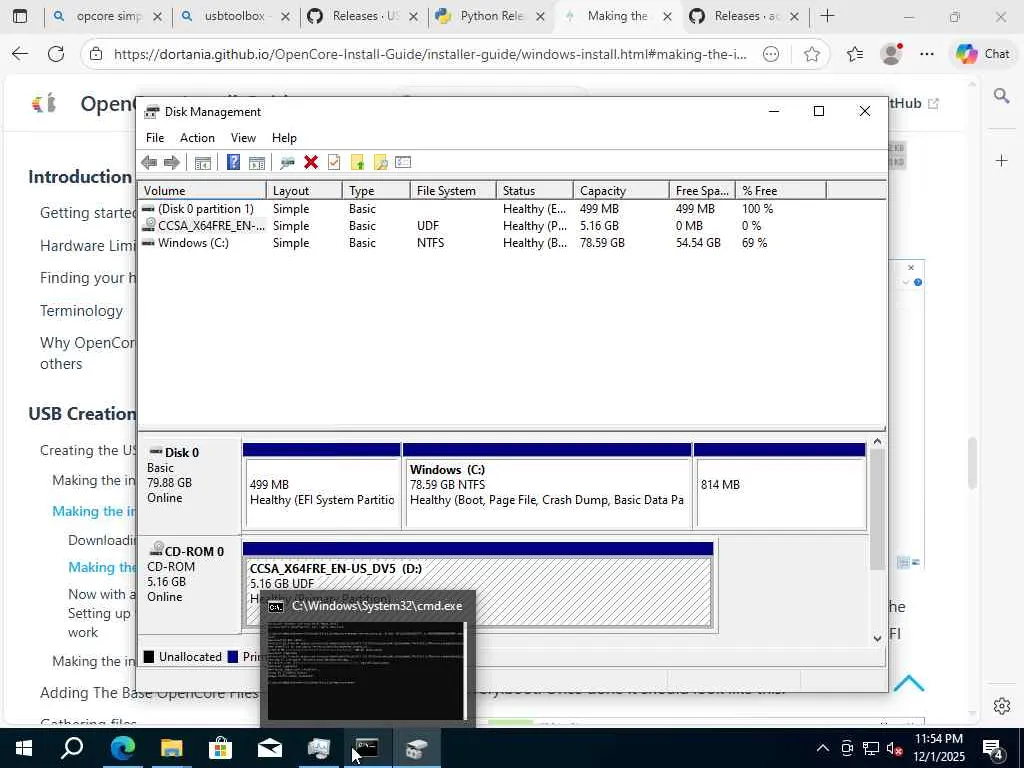The height and width of the screenshot is (768, 1024).
Task: Open the Edge profile avatar icon
Action: coord(891,54)
